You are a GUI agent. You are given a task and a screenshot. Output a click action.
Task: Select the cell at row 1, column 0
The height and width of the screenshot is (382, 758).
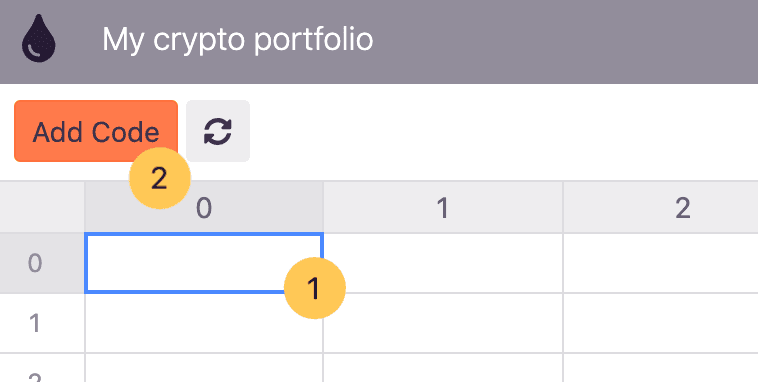(204, 323)
